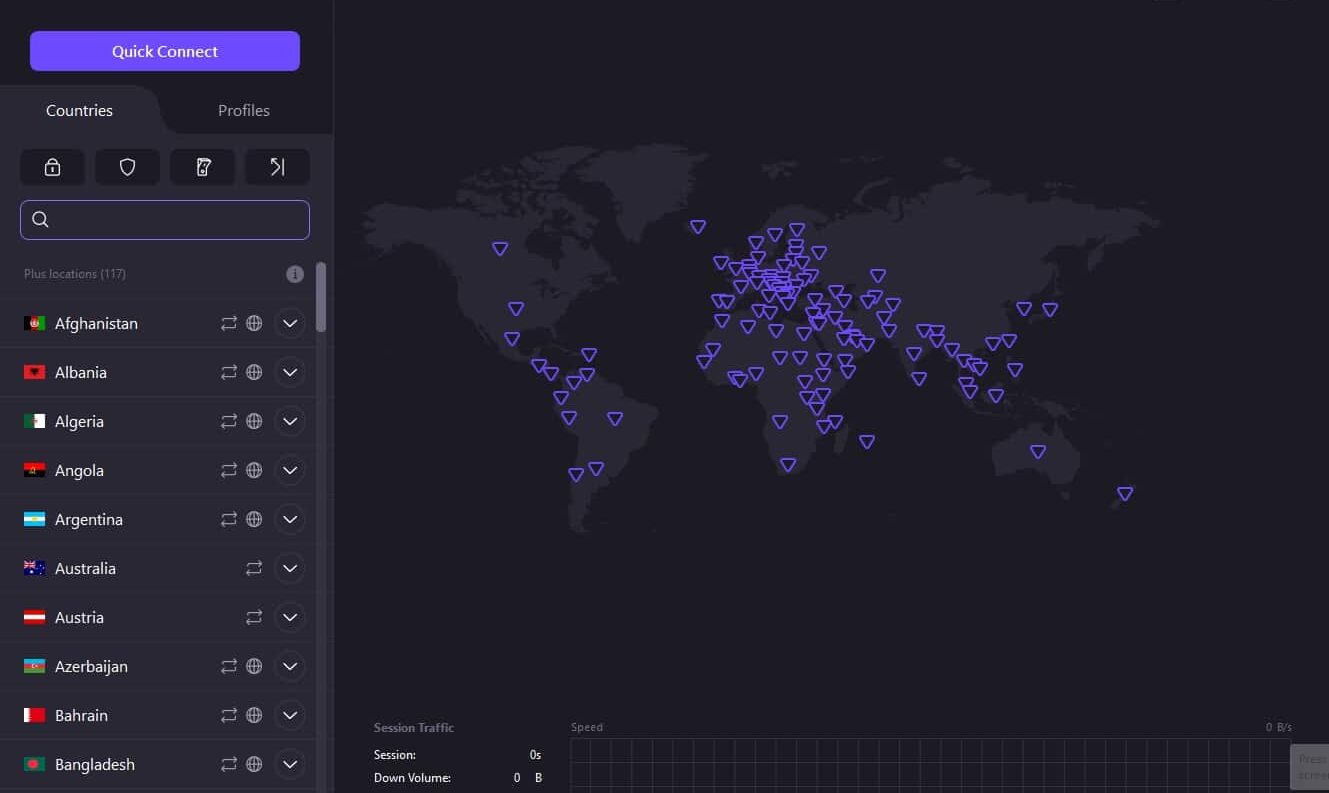The height and width of the screenshot is (793, 1329).
Task: Toggle the Port Forwarding arrow icon
Action: tap(278, 167)
